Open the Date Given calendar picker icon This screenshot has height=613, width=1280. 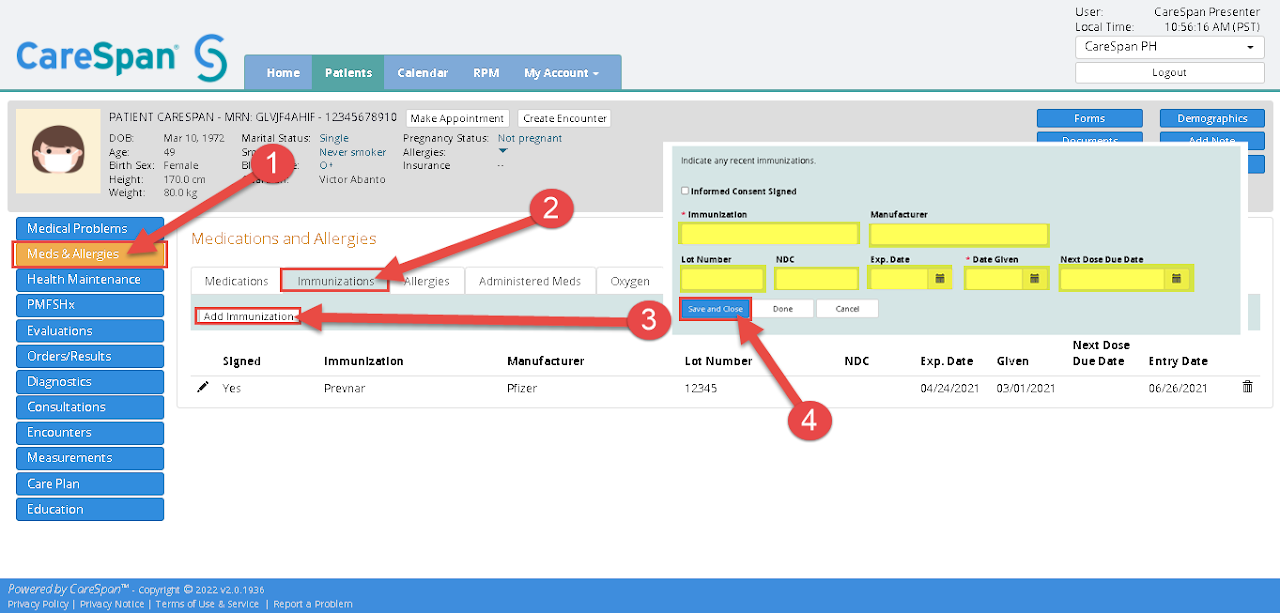pyautogui.click(x=1034, y=278)
